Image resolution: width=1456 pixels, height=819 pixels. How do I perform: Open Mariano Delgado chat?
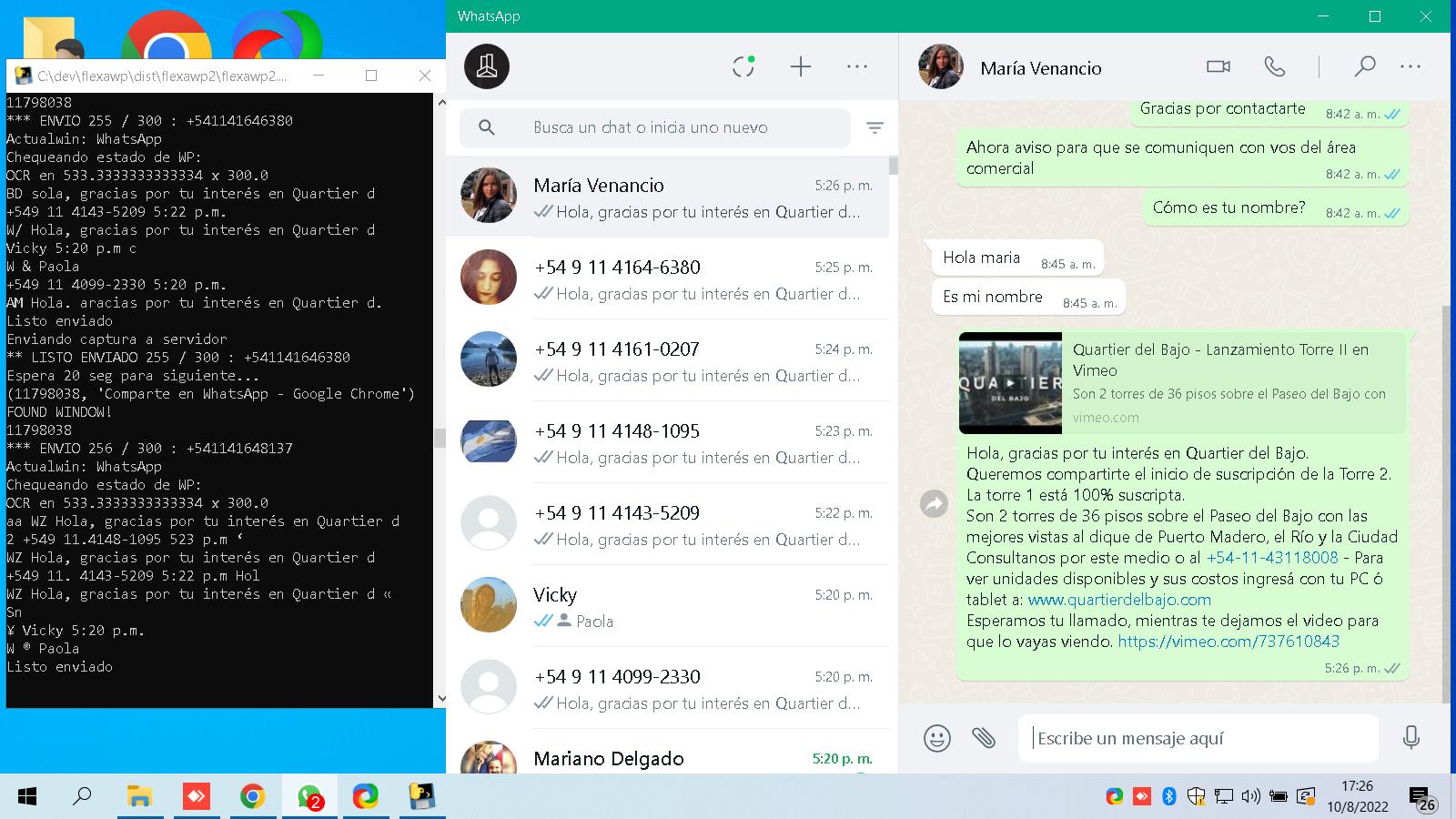pyautogui.click(x=667, y=753)
